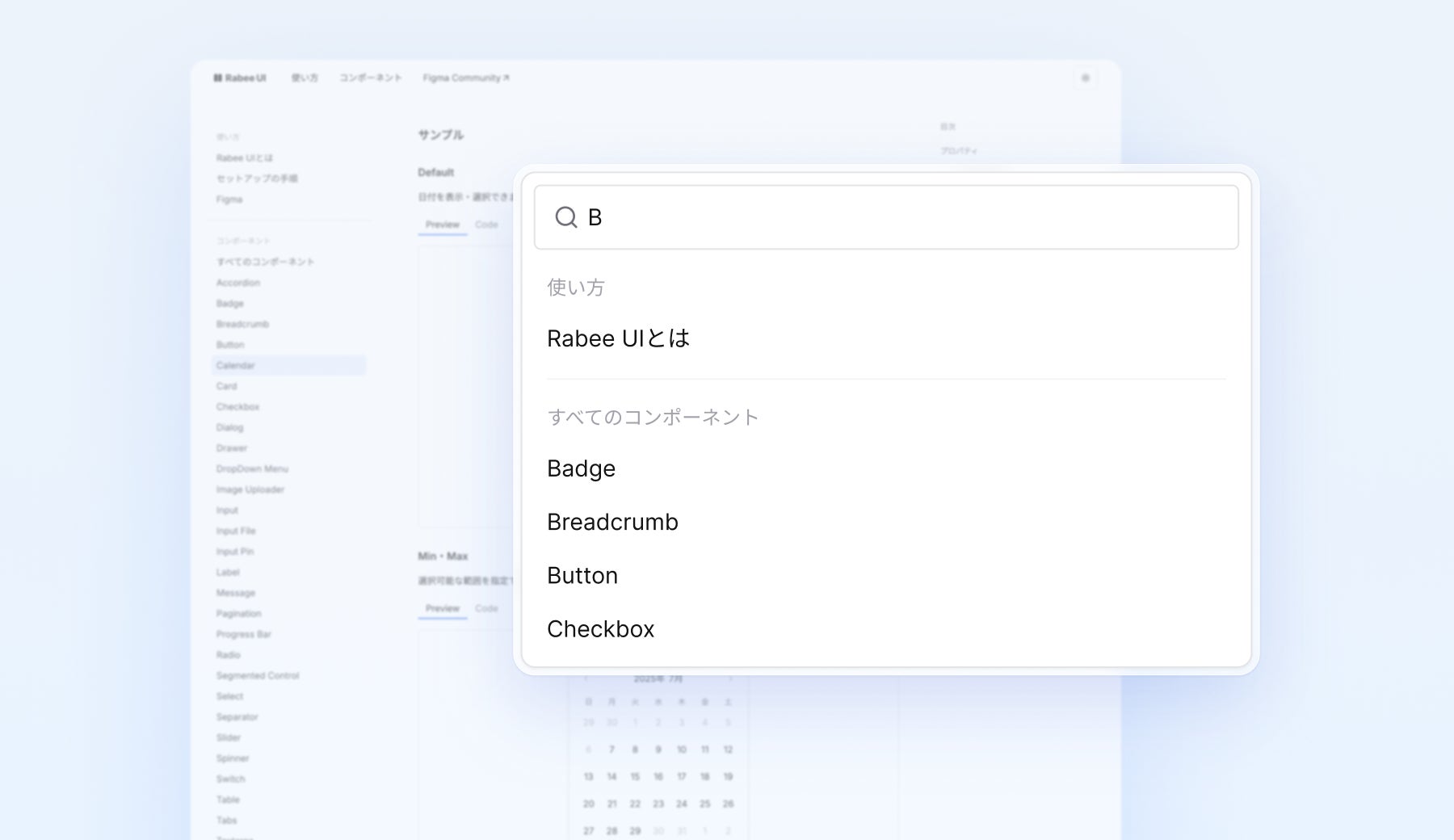Screen dimensions: 1454x840
Task: Select DropDown Menu in the sidebar
Action: (x=252, y=468)
